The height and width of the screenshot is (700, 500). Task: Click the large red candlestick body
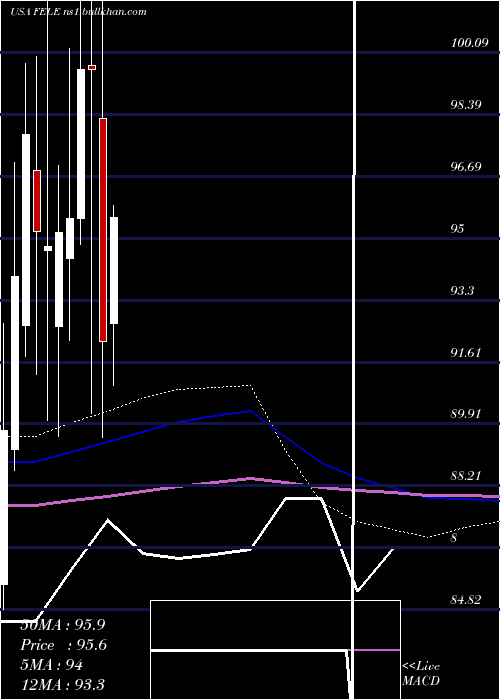coord(103,230)
